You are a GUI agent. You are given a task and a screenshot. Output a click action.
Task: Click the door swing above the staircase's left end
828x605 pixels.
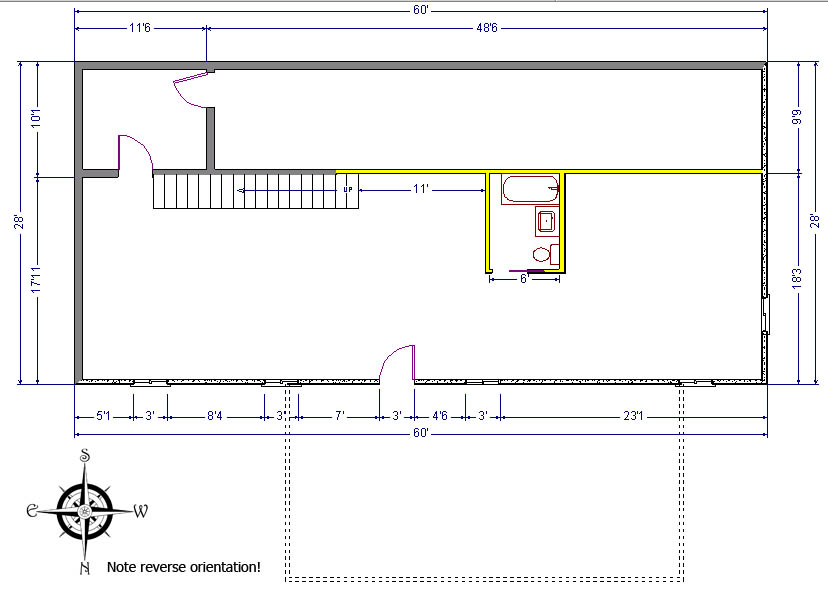coord(134,152)
